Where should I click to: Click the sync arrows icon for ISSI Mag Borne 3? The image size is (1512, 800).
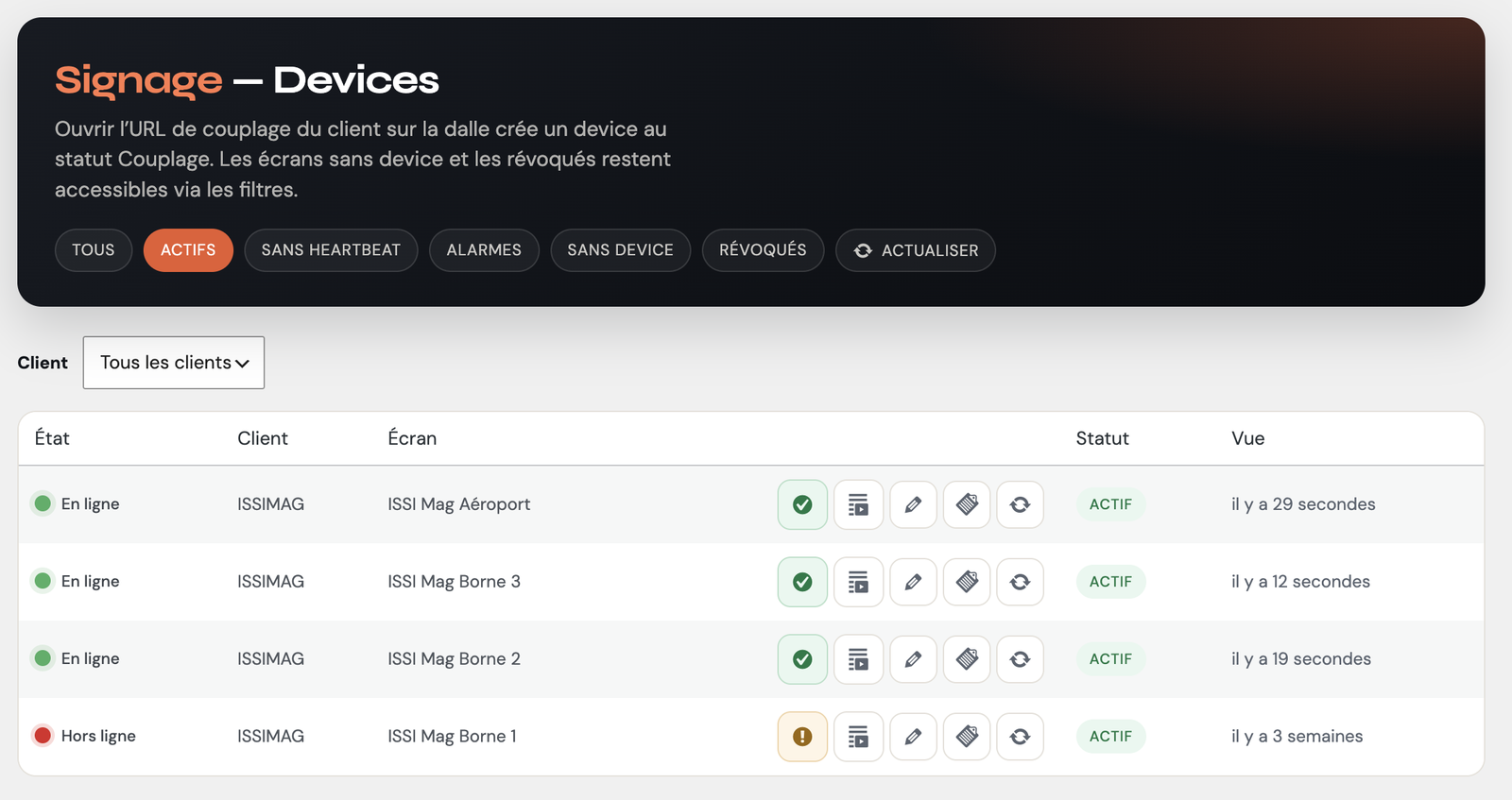tap(1020, 582)
